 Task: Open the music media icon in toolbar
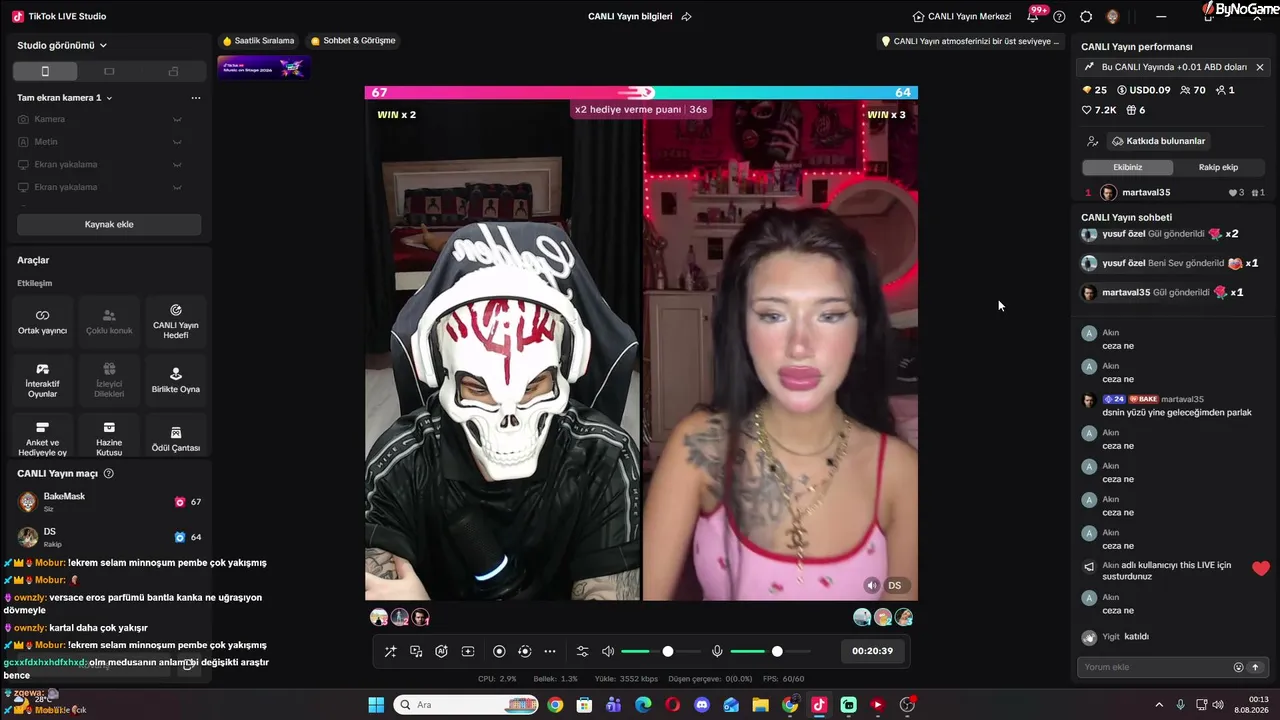click(416, 651)
